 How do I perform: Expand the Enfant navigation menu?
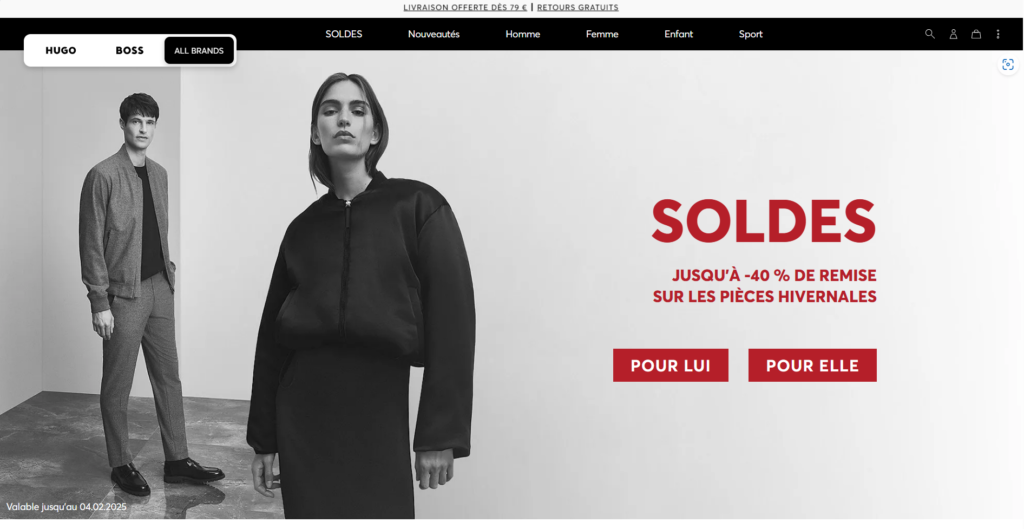(679, 34)
